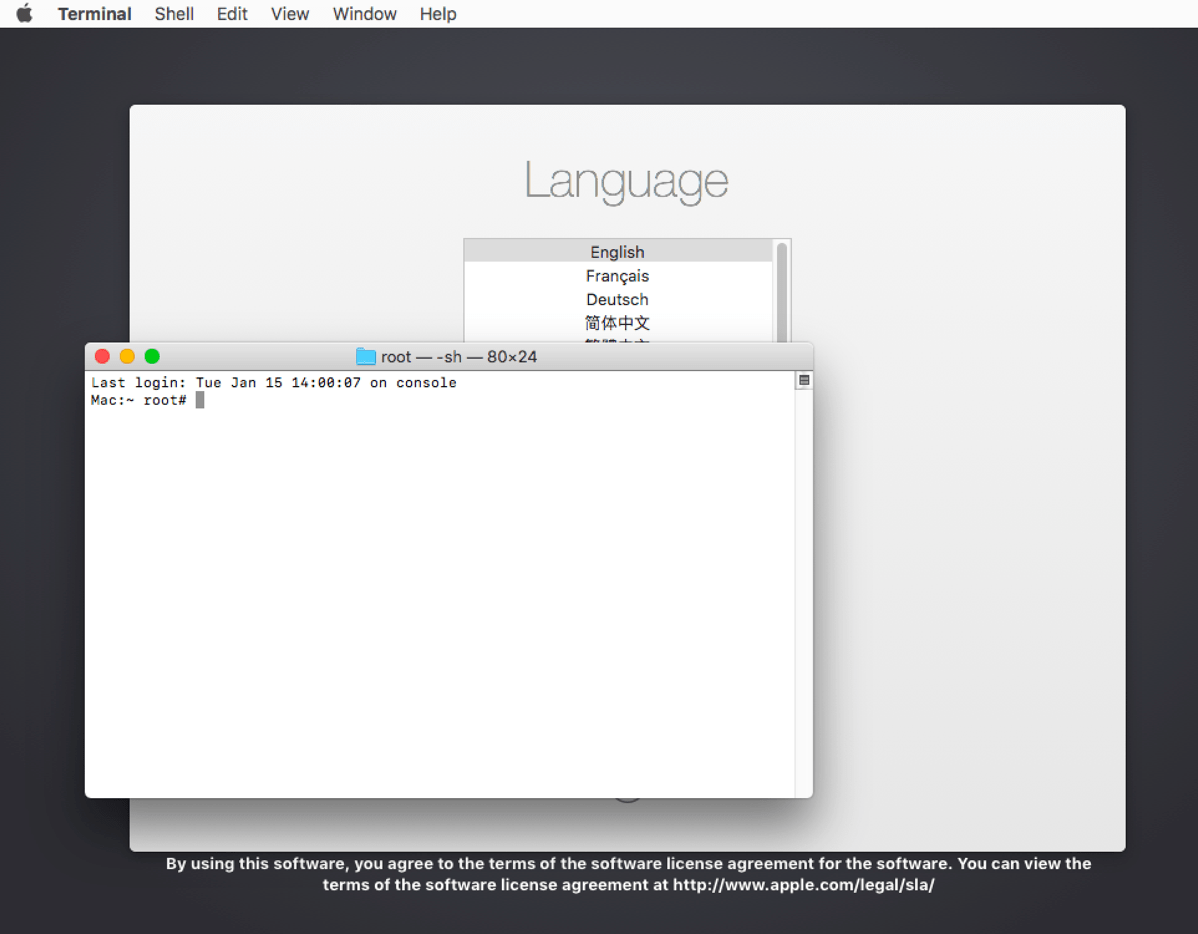Select English in the language list
Viewport: 1198px width, 934px height.
[x=617, y=251]
